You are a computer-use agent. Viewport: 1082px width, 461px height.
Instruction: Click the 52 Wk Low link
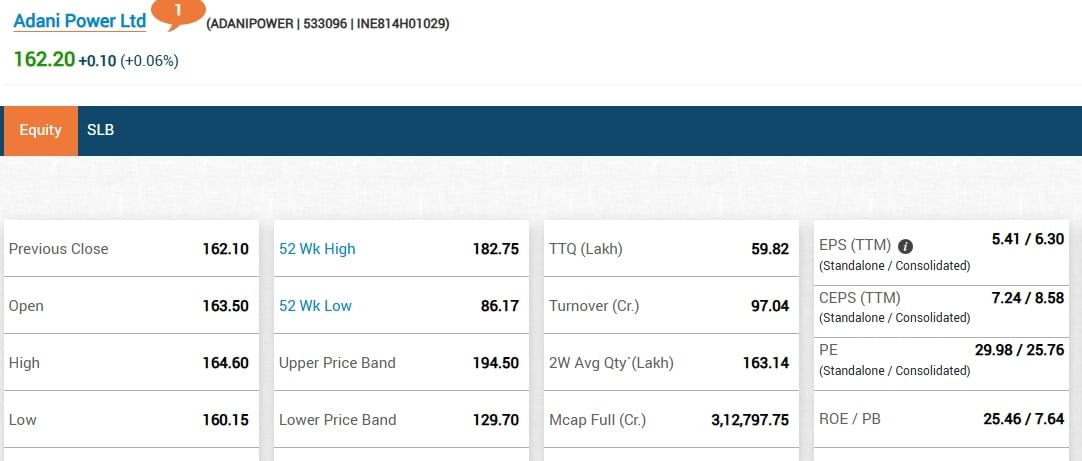pyautogui.click(x=315, y=306)
